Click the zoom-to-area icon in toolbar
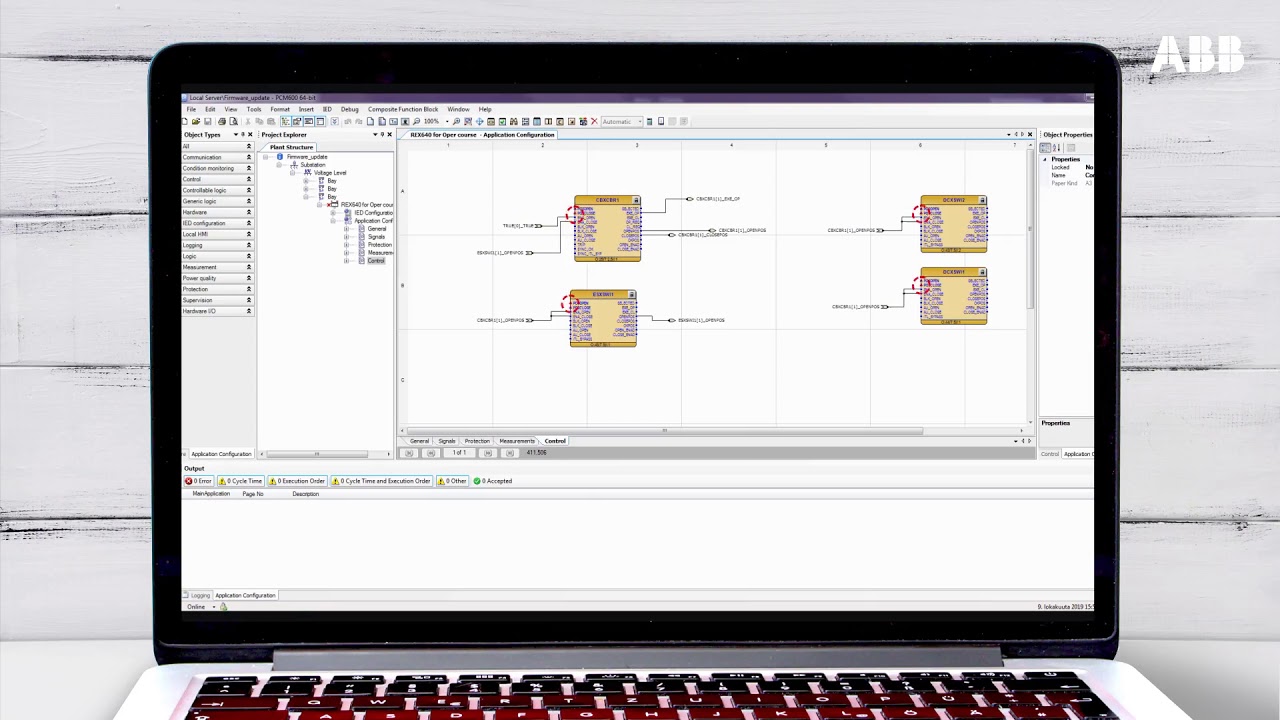This screenshot has height=720, width=1280. (468, 121)
